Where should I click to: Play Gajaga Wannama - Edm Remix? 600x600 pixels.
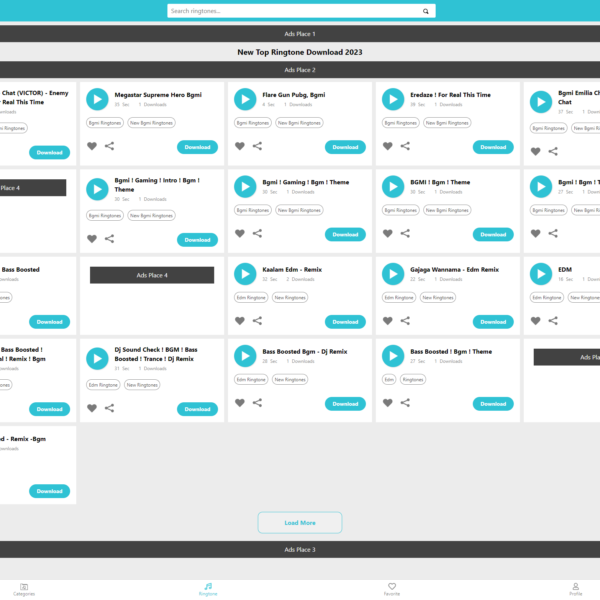pyautogui.click(x=393, y=274)
